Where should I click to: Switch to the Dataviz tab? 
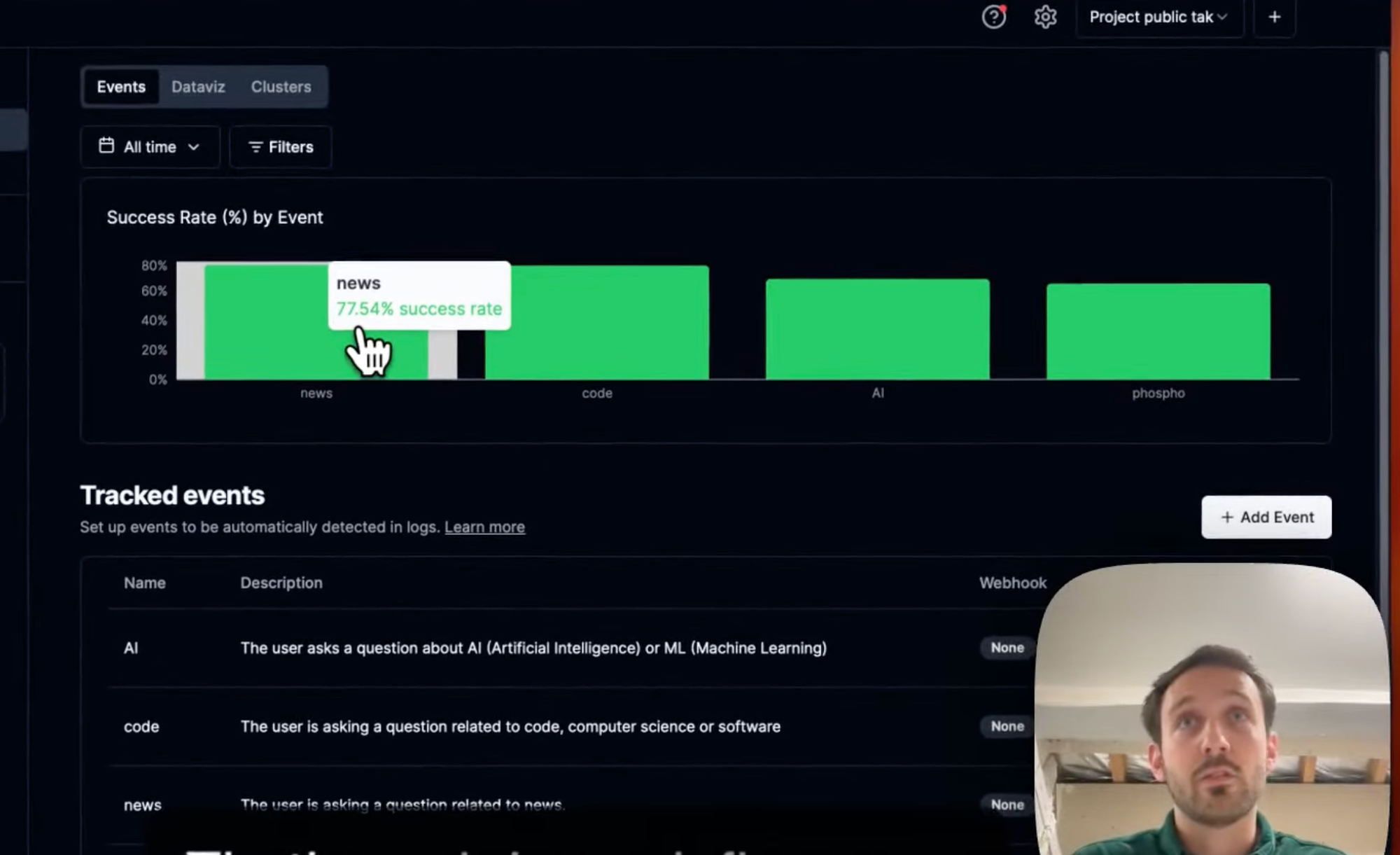click(198, 86)
